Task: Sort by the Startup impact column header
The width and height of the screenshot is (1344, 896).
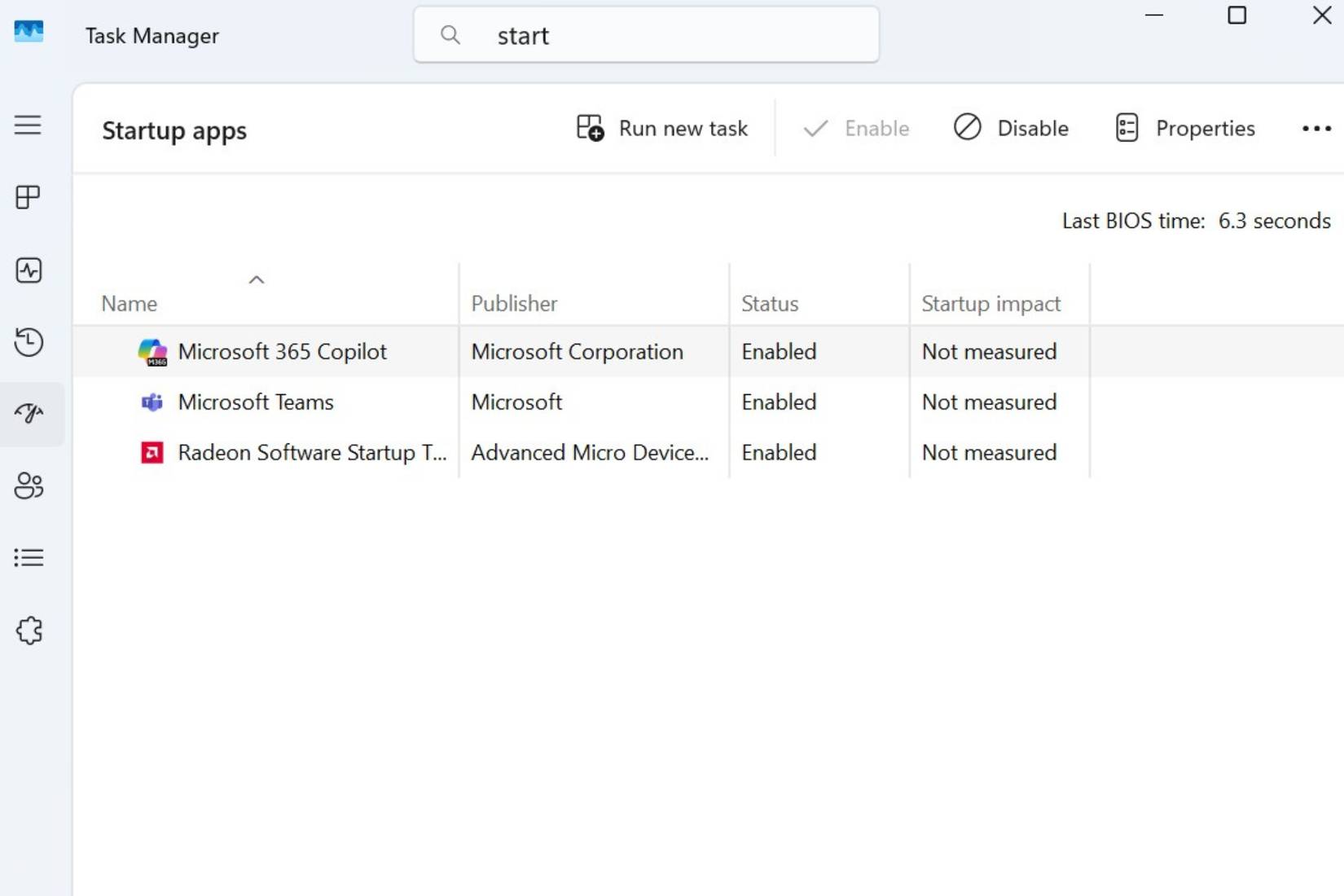Action: click(990, 303)
